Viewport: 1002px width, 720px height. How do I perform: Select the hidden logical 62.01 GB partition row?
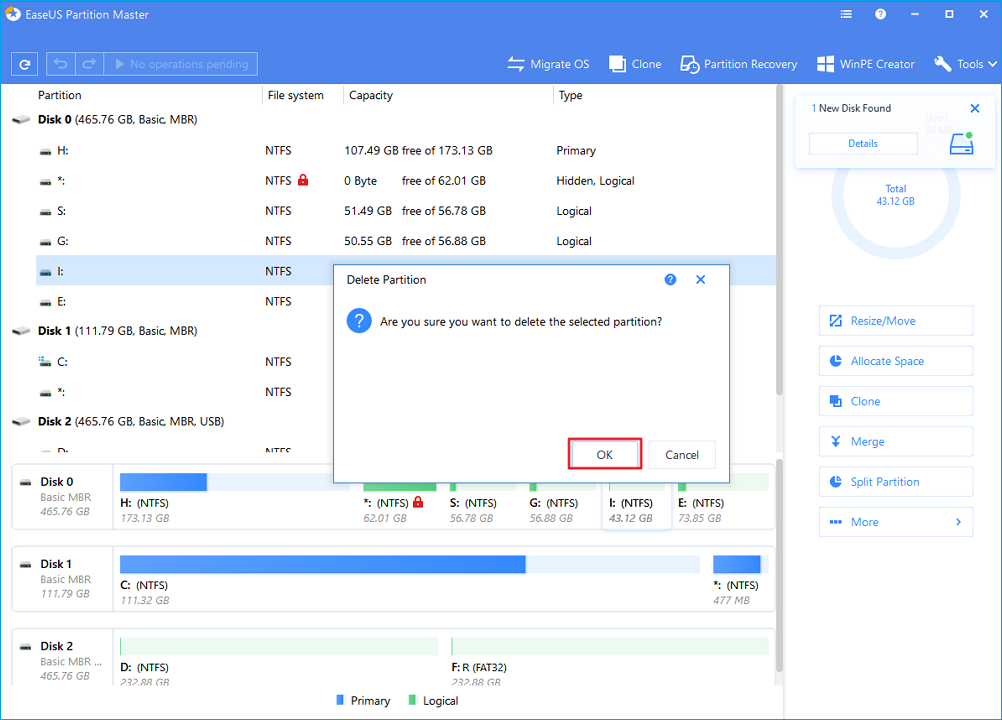coord(406,181)
